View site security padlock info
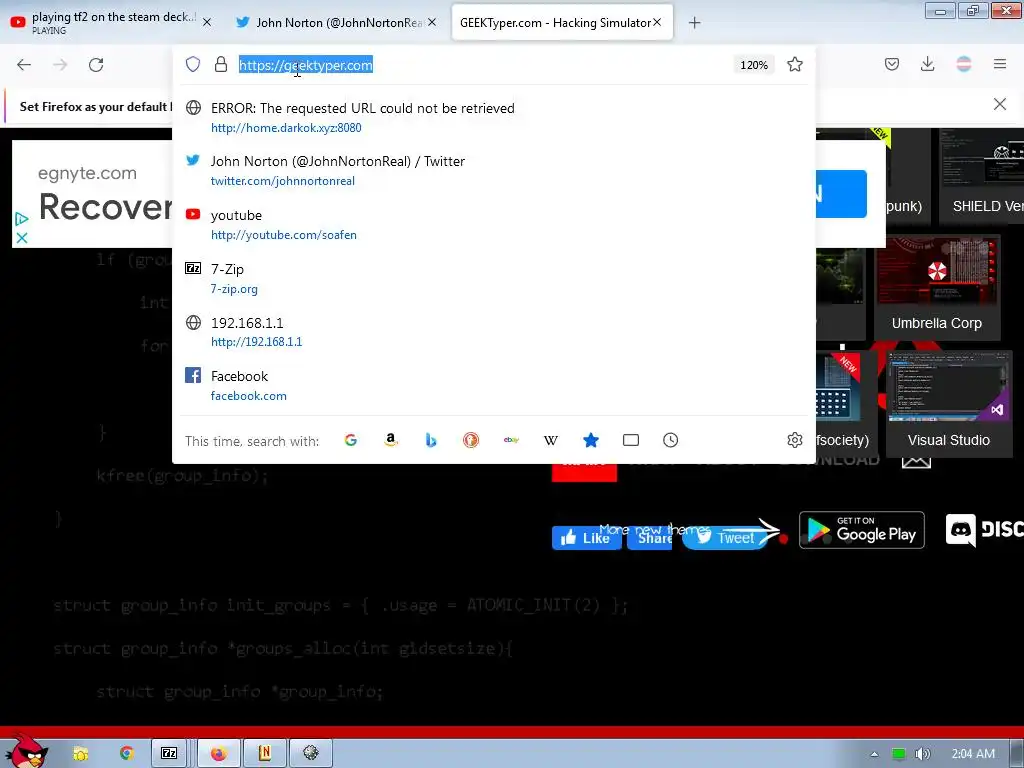The width and height of the screenshot is (1024, 768). click(221, 64)
